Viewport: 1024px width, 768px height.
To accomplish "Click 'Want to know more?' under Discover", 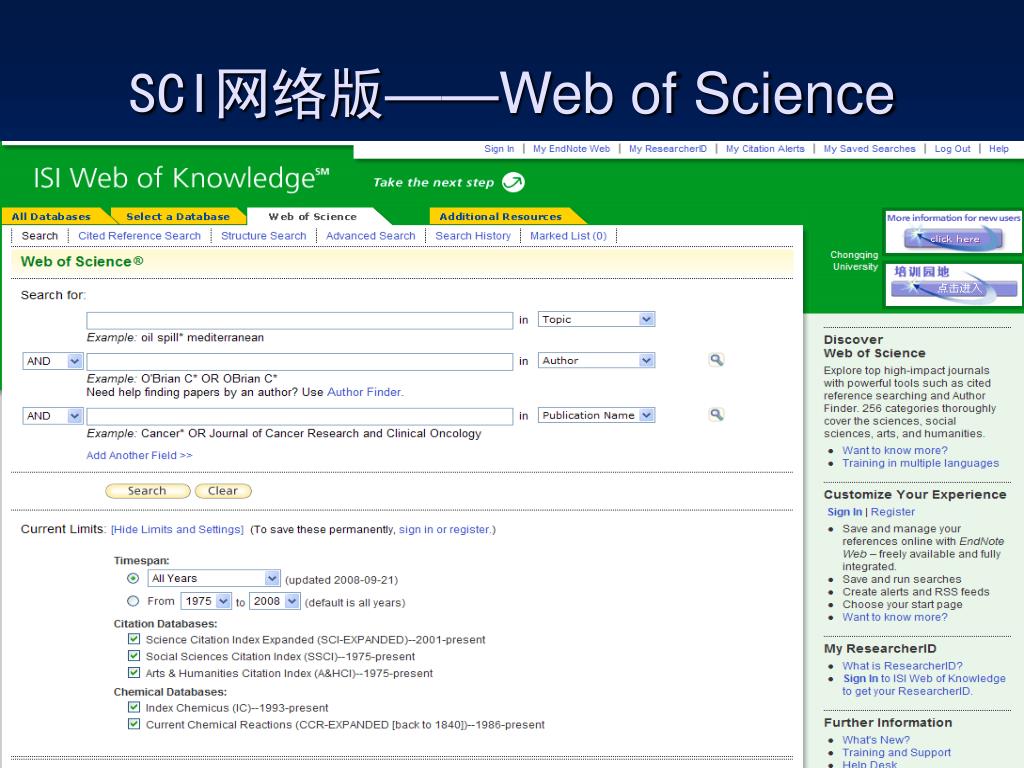I will [x=895, y=450].
